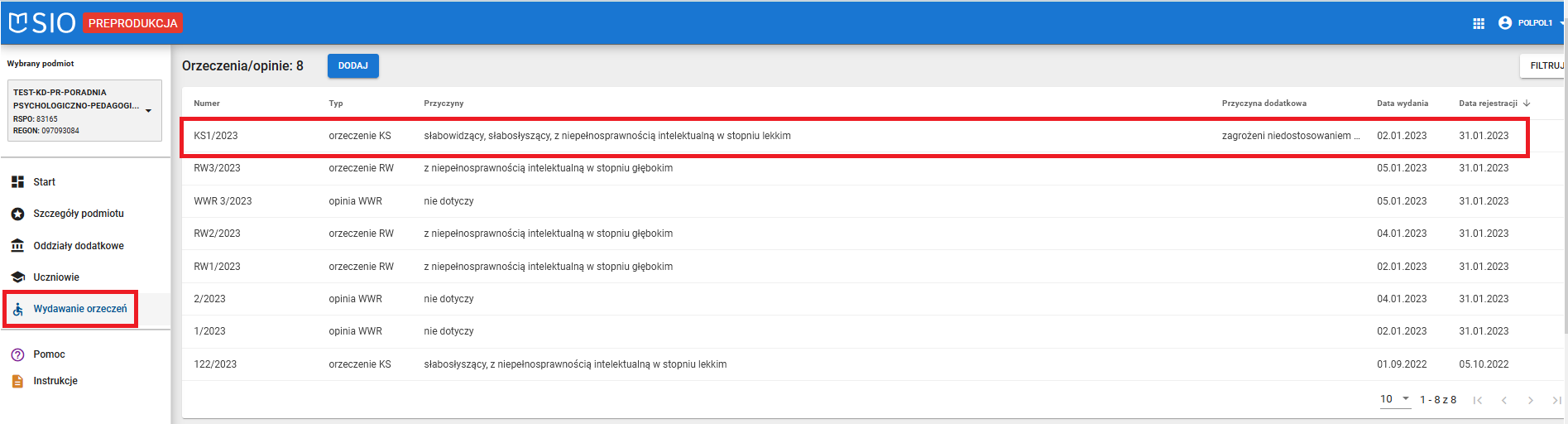
Task: Click the Oddziały dodatkowe building icon
Action: pyautogui.click(x=17, y=246)
